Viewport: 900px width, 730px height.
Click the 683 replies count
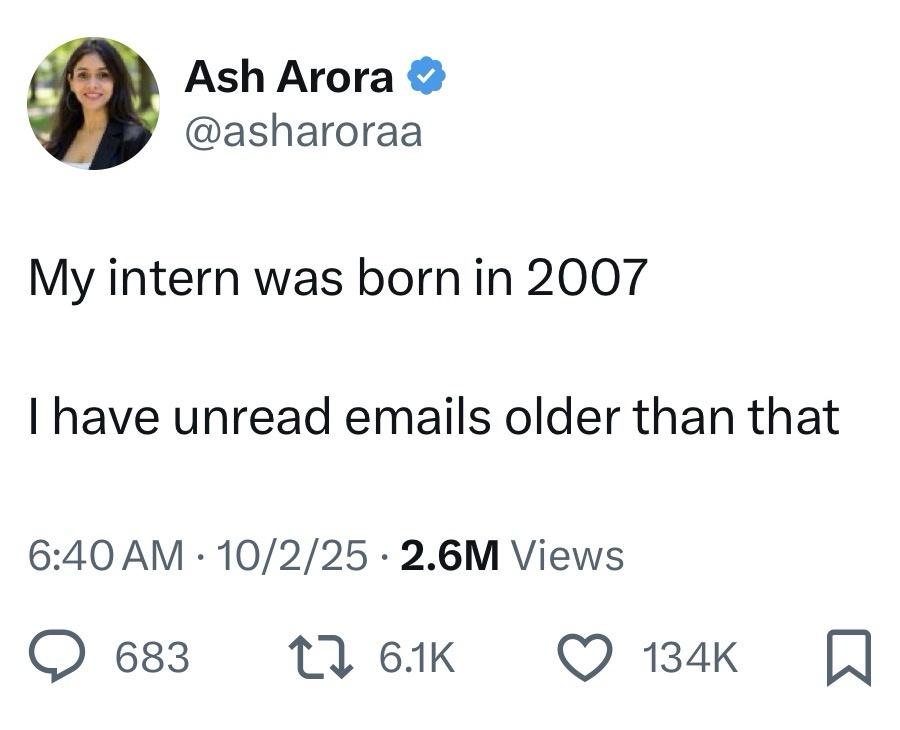(x=152, y=657)
